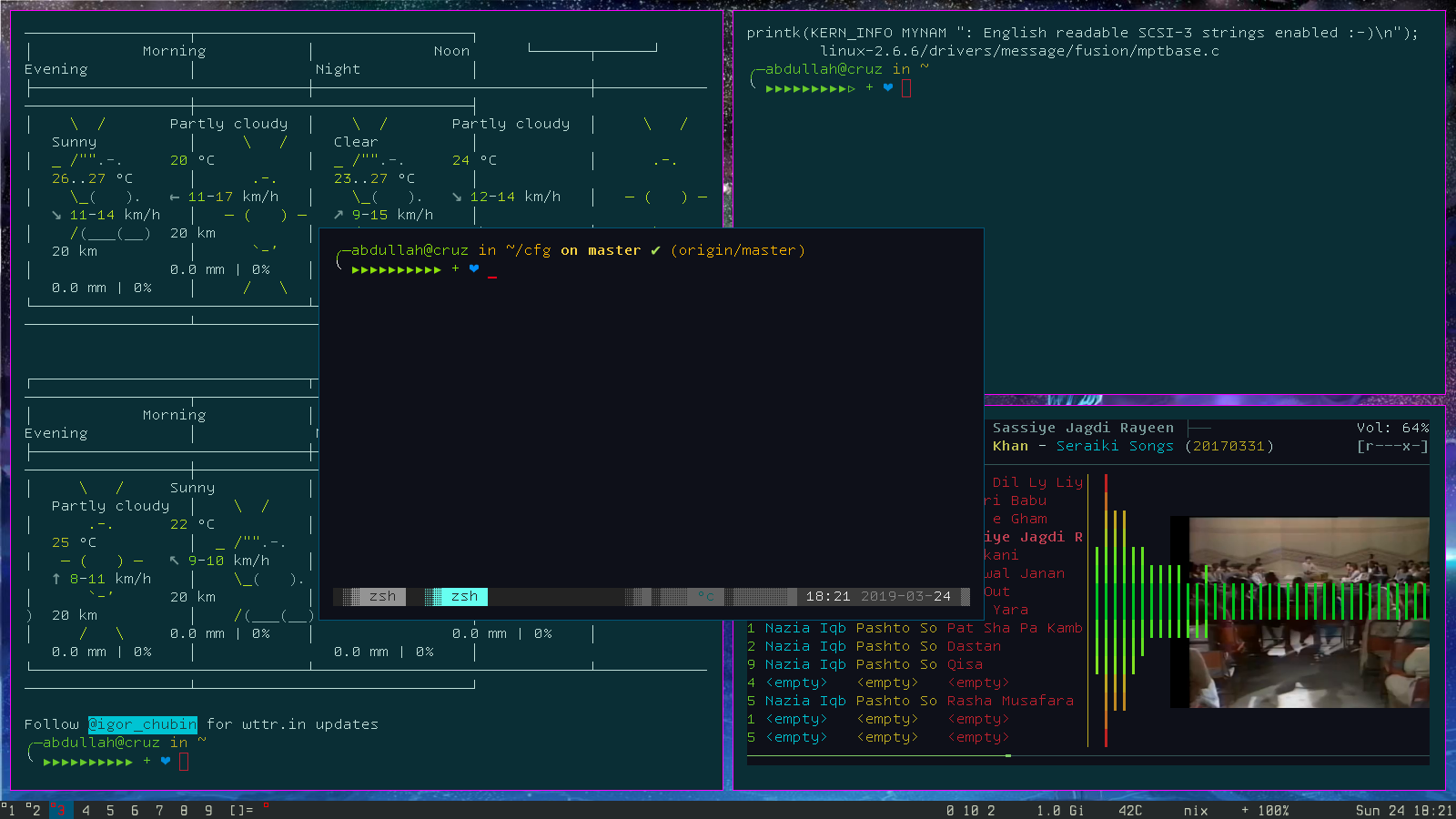Click the [r---x-] playback mode flags

pos(1392,446)
